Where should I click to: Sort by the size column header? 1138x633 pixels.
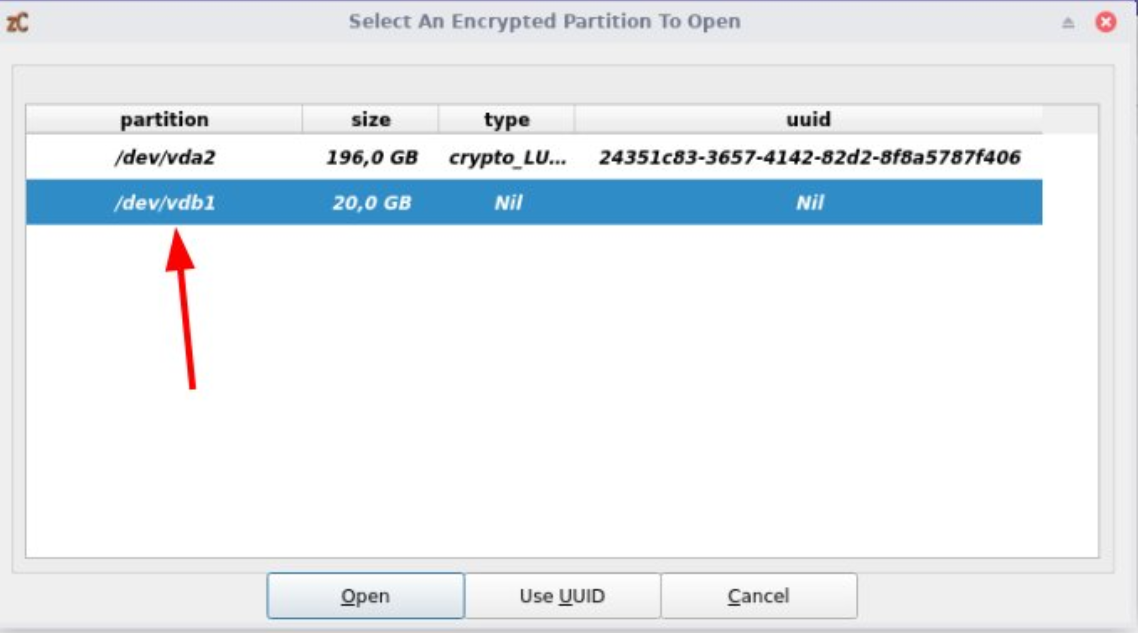click(x=370, y=119)
